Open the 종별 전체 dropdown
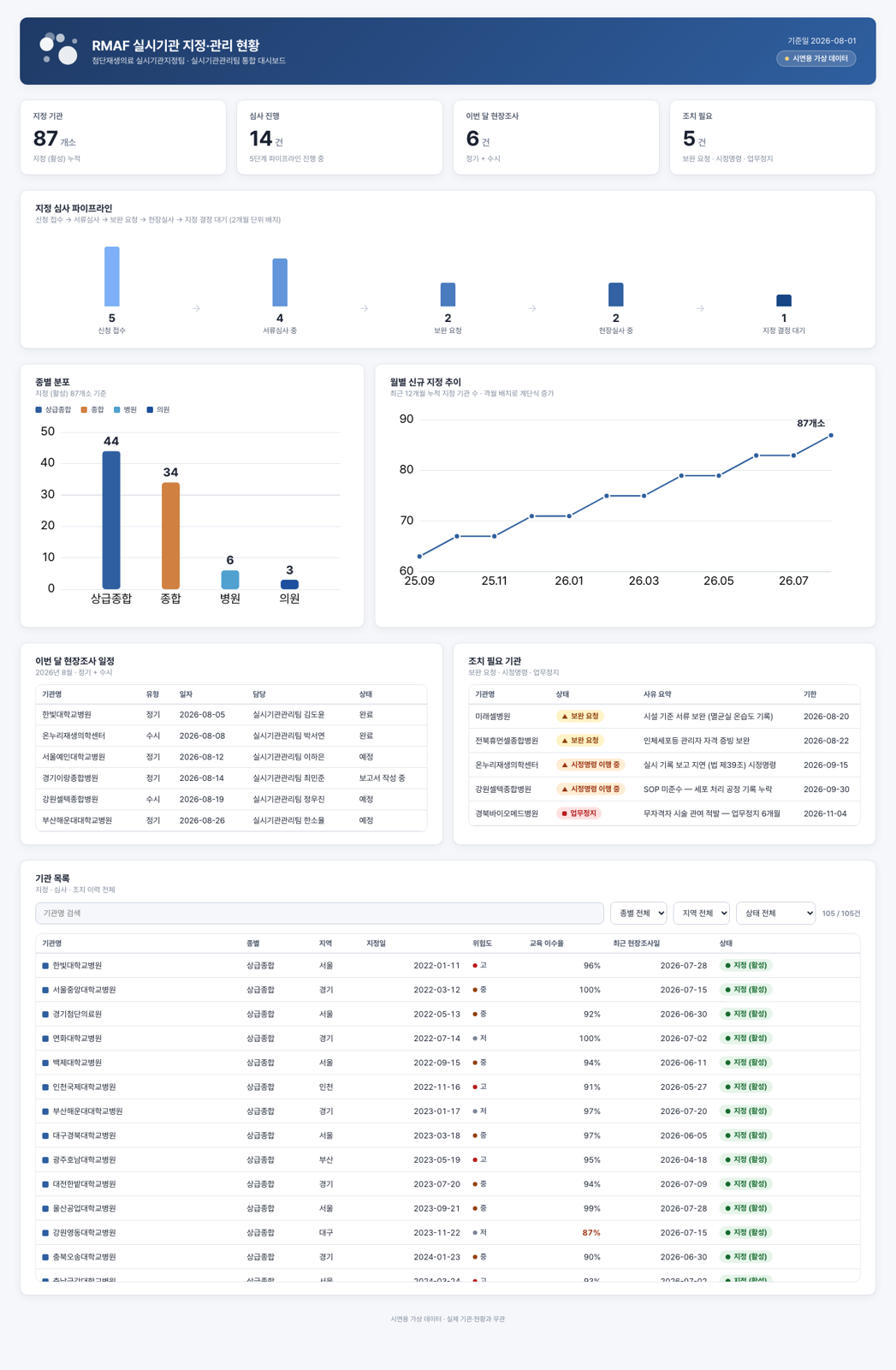This screenshot has height=1370, width=896. [638, 914]
